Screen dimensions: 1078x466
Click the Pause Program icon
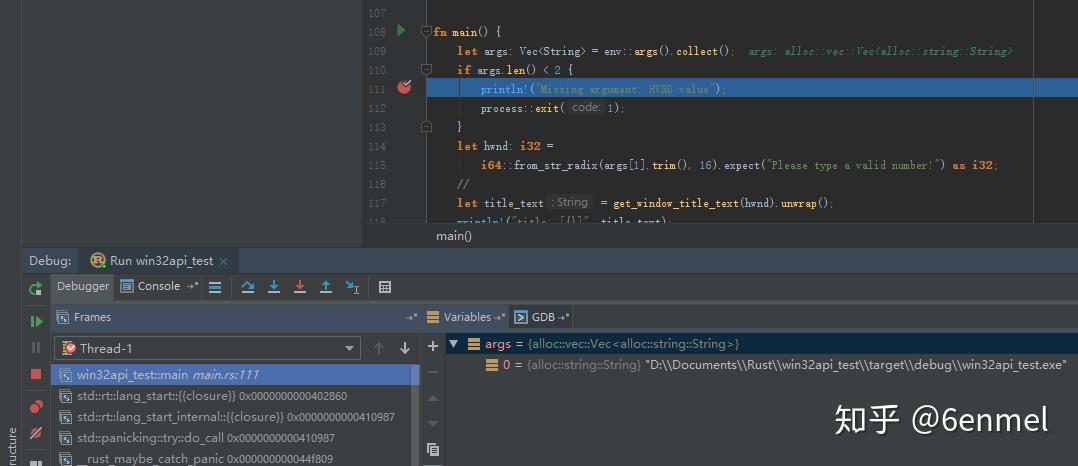[36, 348]
